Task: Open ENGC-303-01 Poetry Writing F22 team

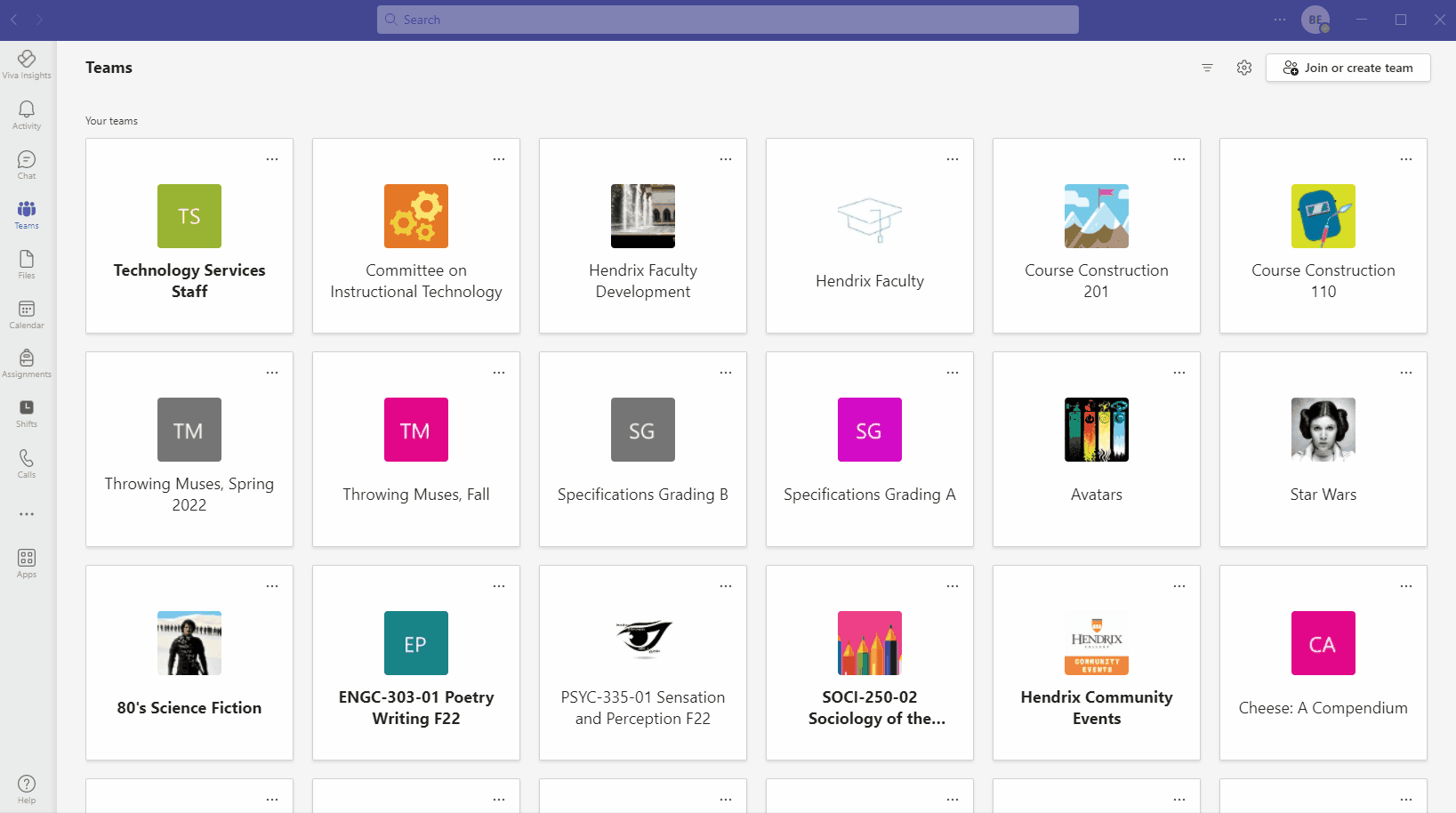Action: (416, 663)
